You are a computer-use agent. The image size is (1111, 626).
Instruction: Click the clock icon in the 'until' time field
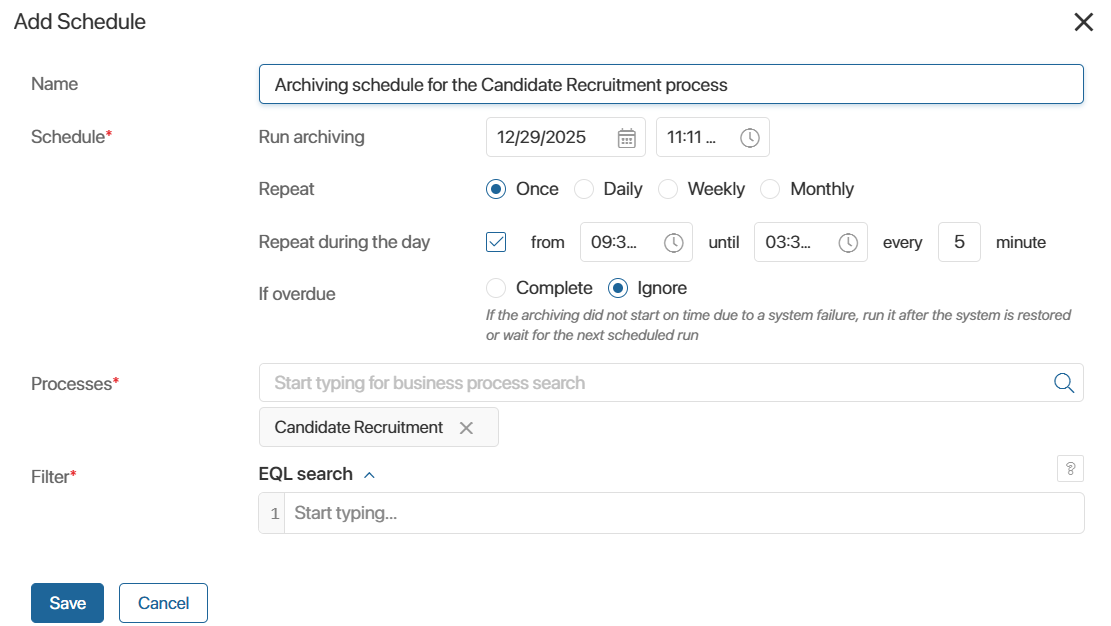[848, 243]
